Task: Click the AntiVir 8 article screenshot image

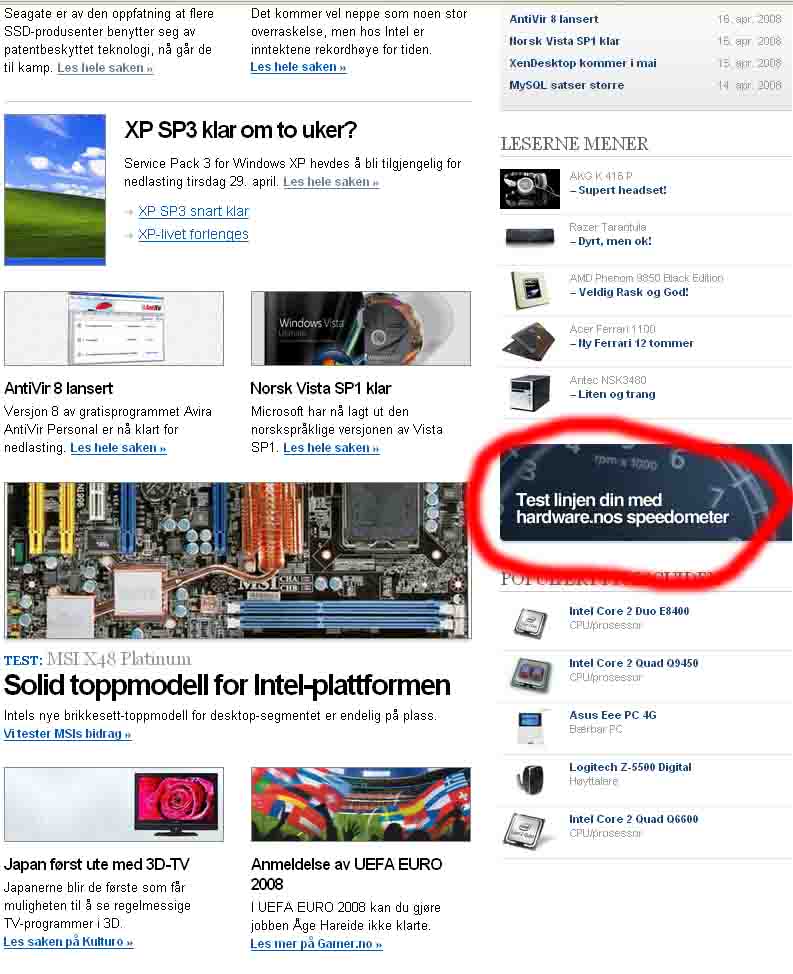Action: tap(114, 329)
